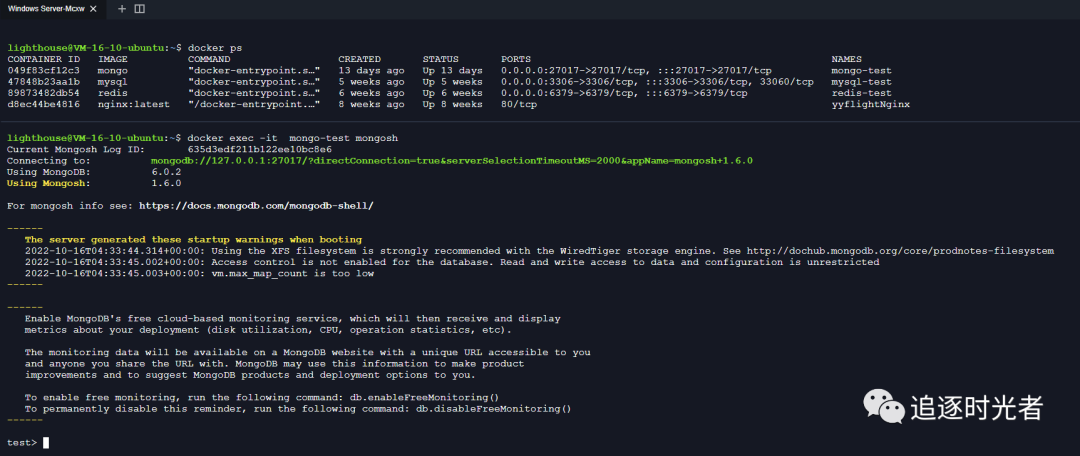The width and height of the screenshot is (1080, 456).
Task: Click the mongo-test container name in table
Action: coord(861,70)
